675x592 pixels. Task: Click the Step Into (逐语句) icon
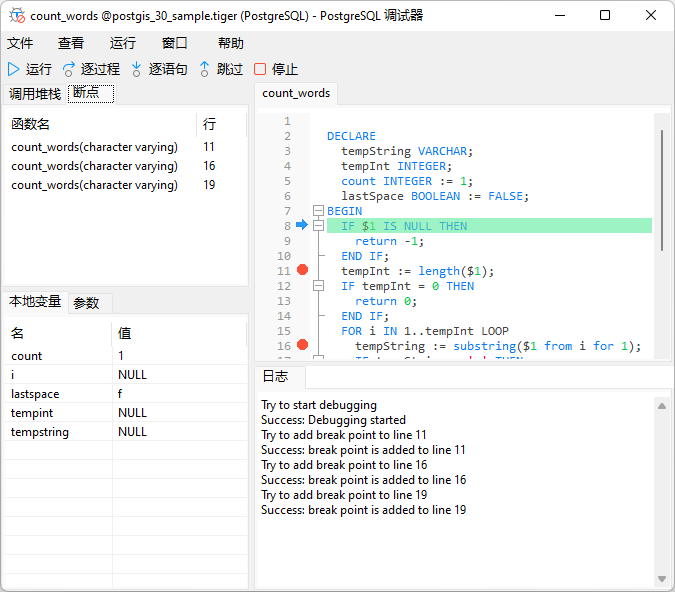[137, 69]
